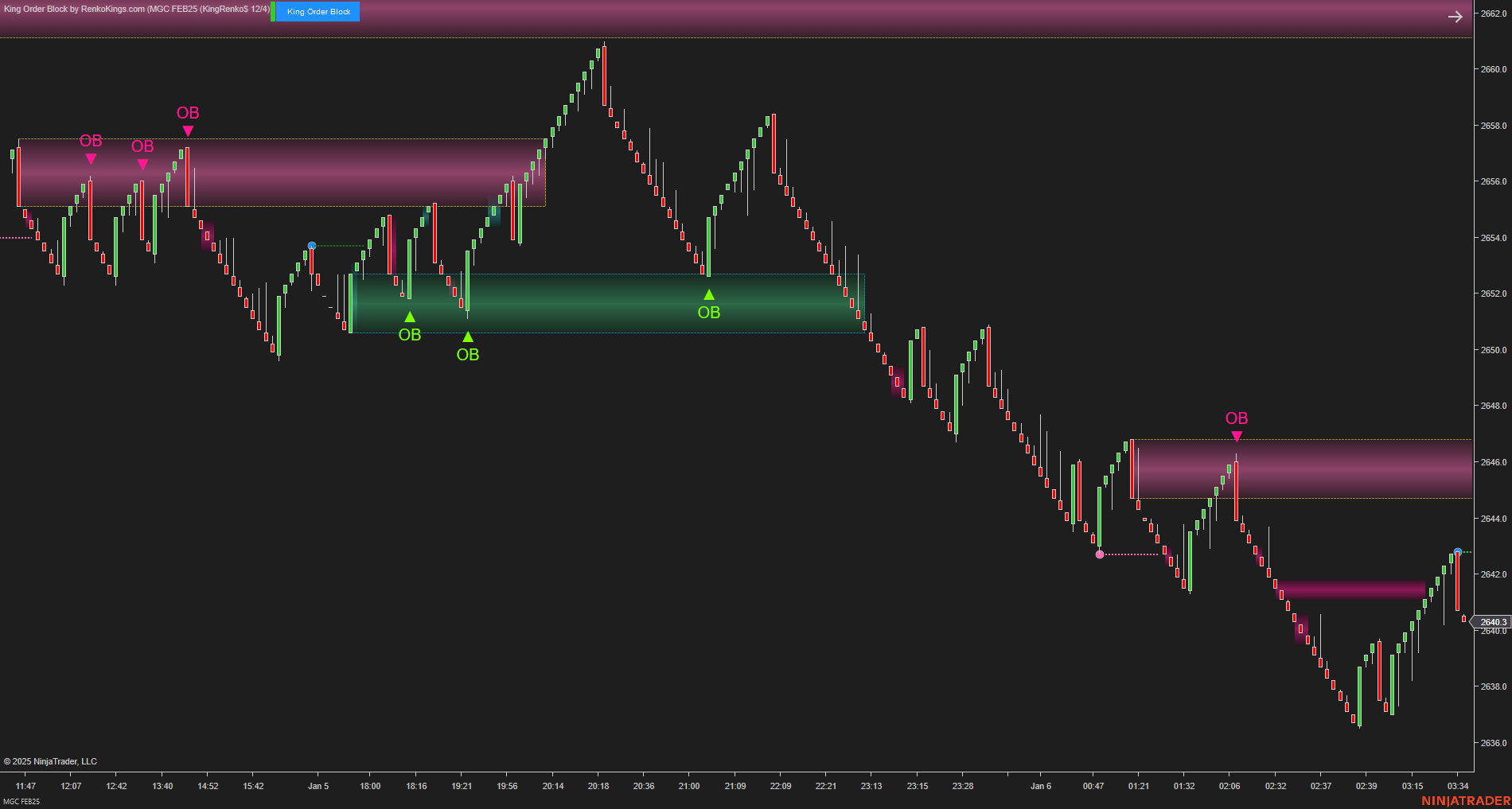Click the blue dot anchor on the dotted green line
Screen dimensions: 1512x809
311,245
